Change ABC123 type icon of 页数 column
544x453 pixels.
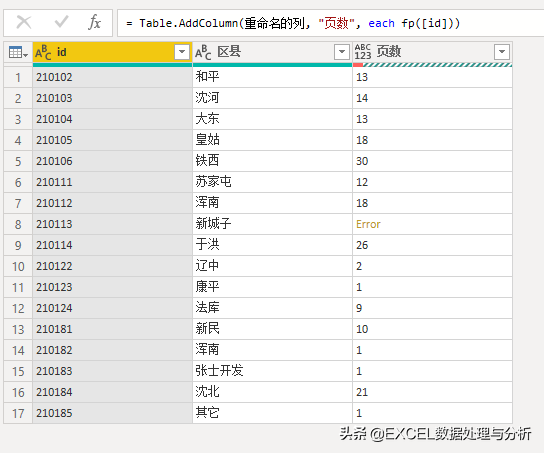[363, 52]
